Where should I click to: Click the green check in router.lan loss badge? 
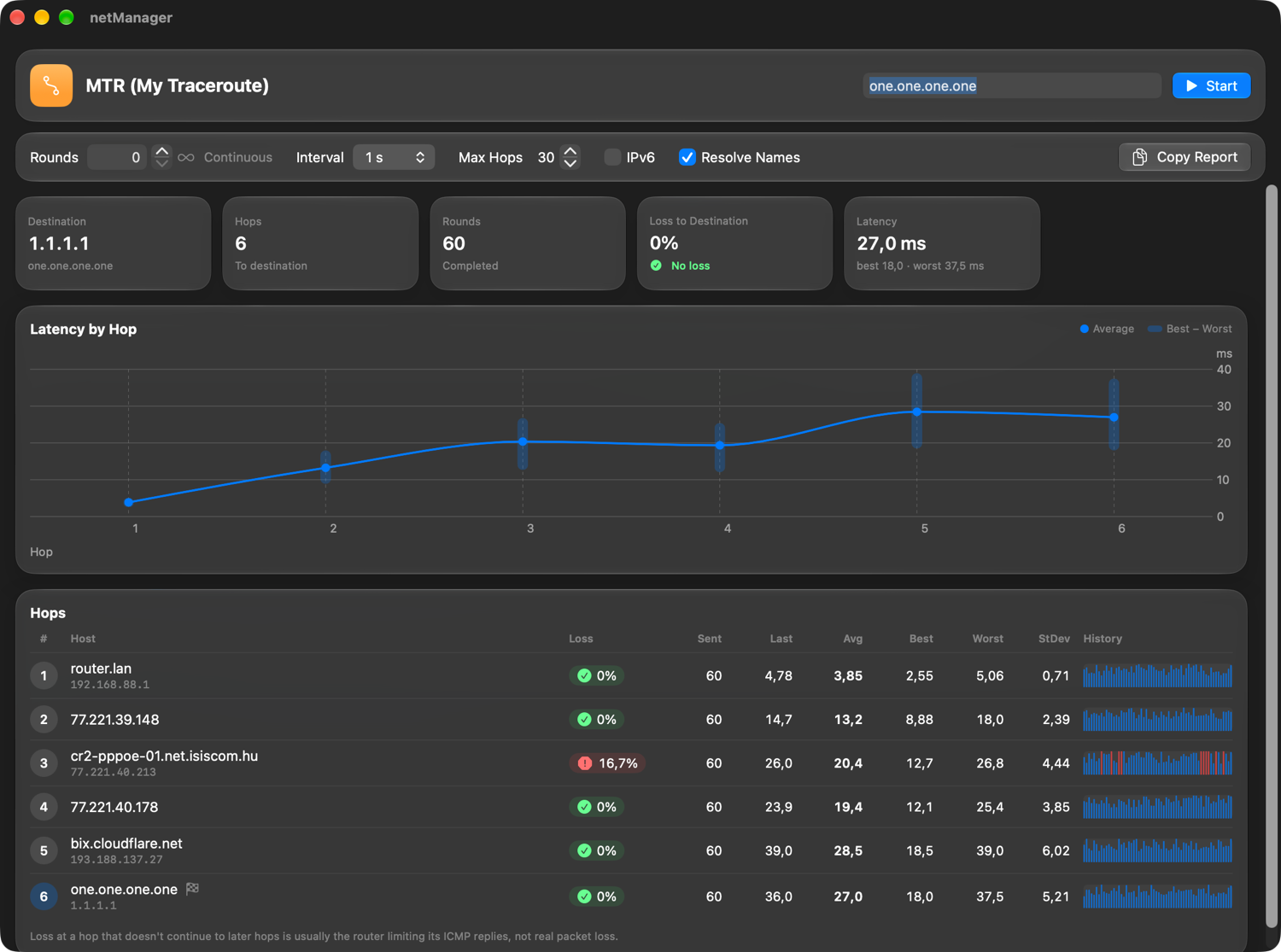pyautogui.click(x=584, y=675)
